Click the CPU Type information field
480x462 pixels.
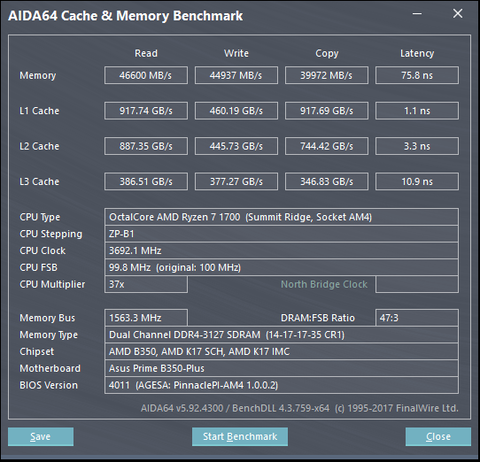click(x=281, y=217)
